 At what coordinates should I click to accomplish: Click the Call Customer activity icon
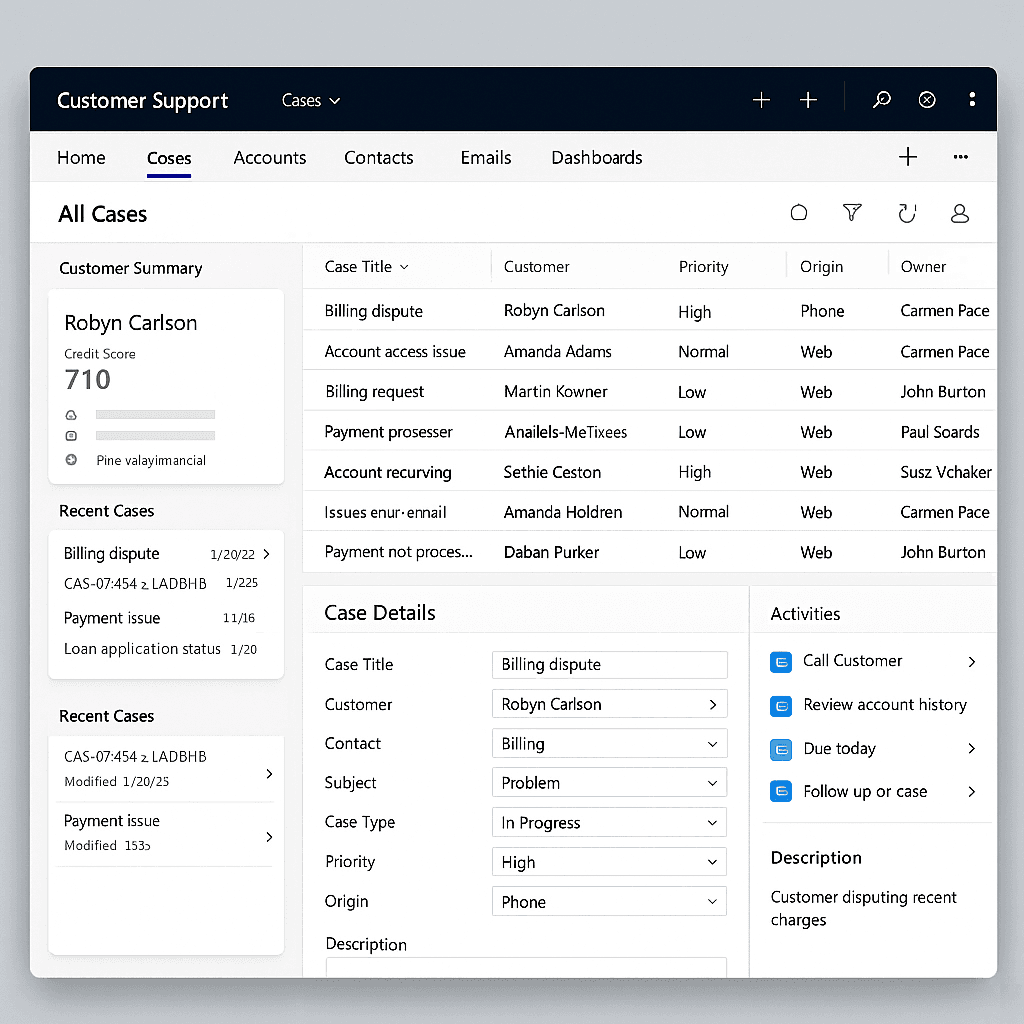coord(781,662)
